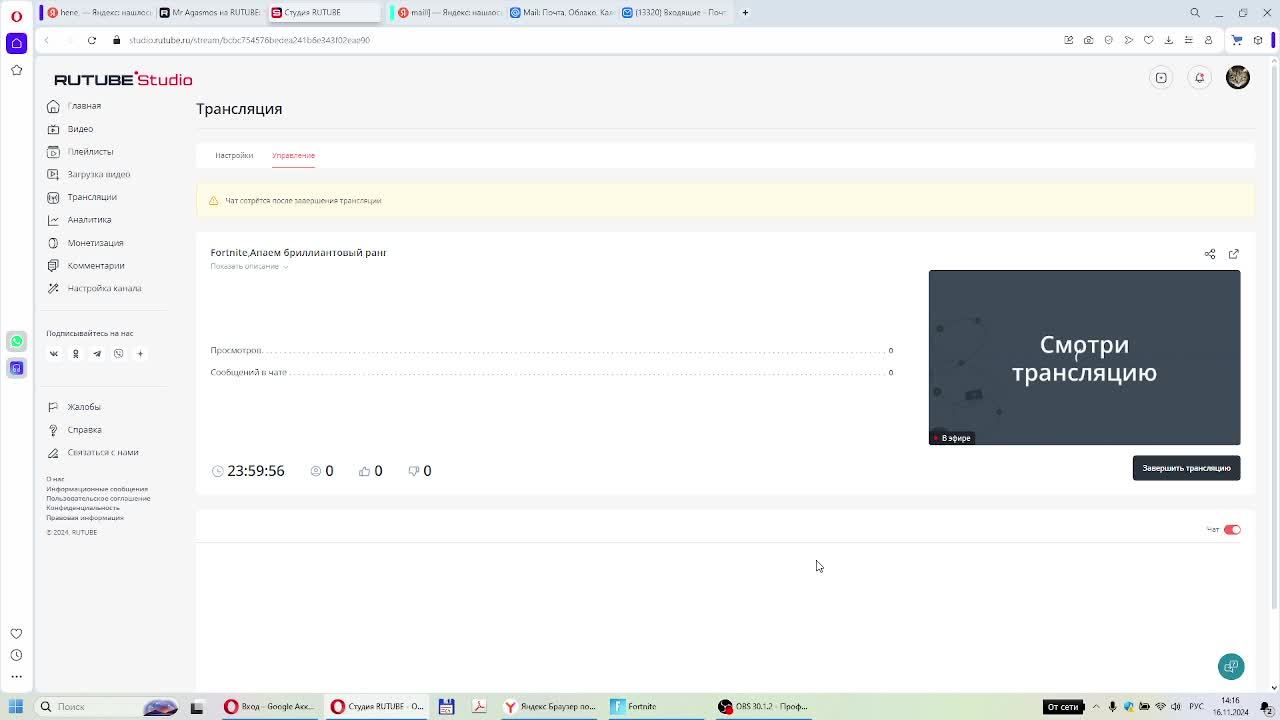Click the stream preview player
Viewport: 1280px width, 720px height.
click(1084, 357)
